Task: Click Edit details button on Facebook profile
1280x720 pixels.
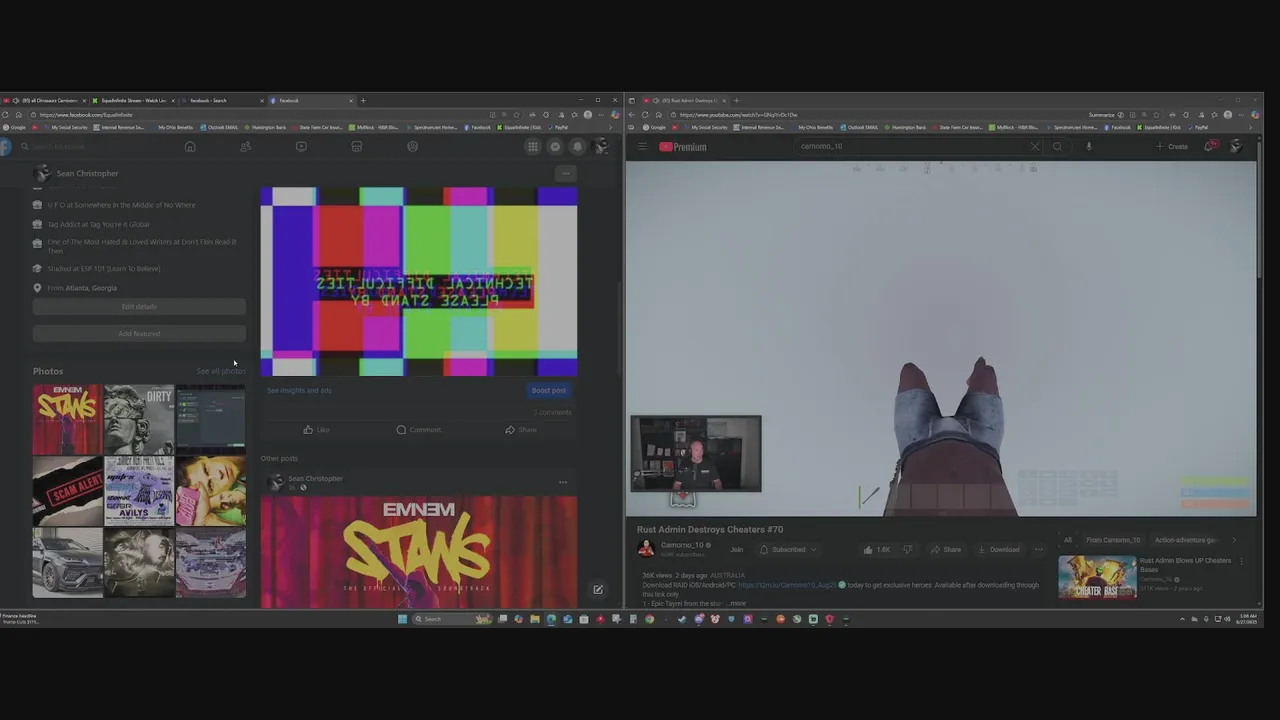Action: point(139,307)
